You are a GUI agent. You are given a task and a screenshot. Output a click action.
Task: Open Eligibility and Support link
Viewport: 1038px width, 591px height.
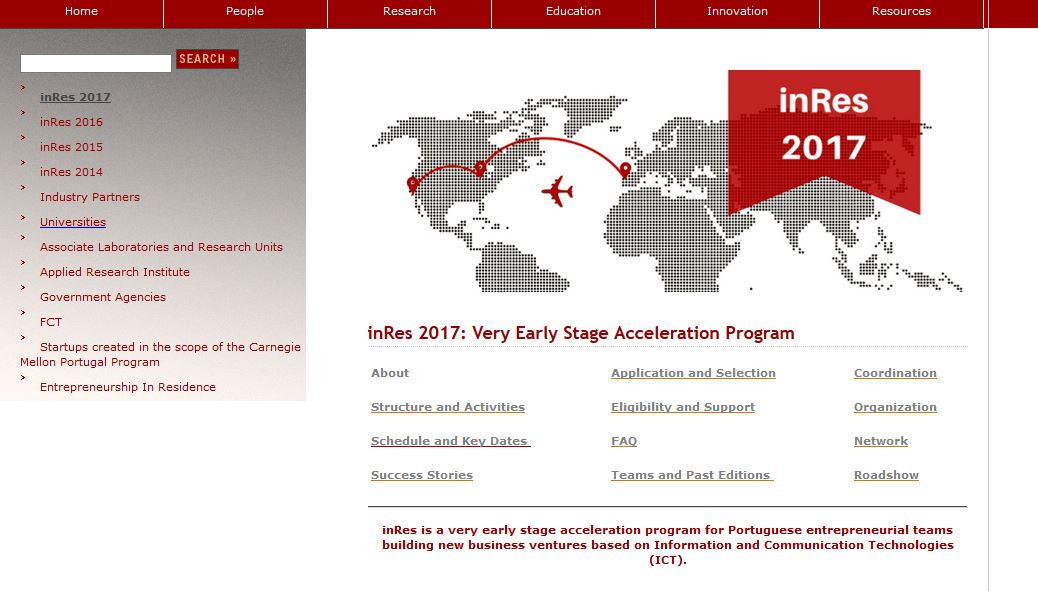683,407
